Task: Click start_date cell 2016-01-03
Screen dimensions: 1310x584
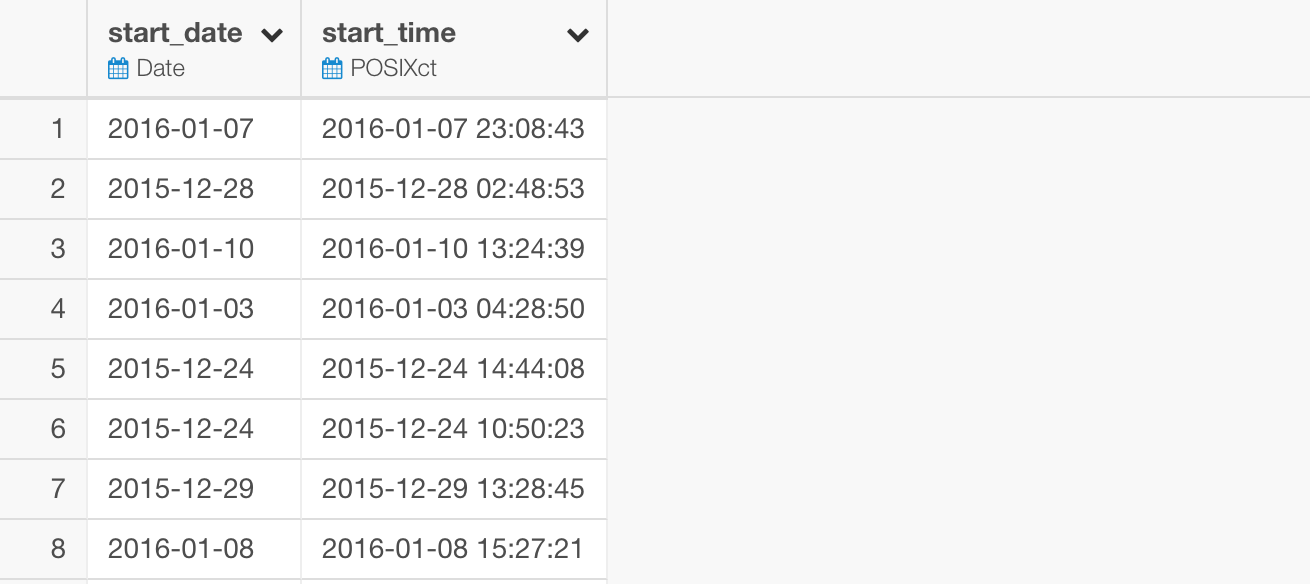Action: tap(194, 309)
